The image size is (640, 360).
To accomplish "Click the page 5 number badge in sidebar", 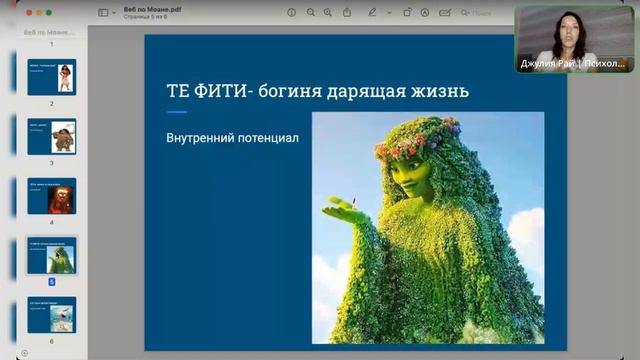I will 52,282.
